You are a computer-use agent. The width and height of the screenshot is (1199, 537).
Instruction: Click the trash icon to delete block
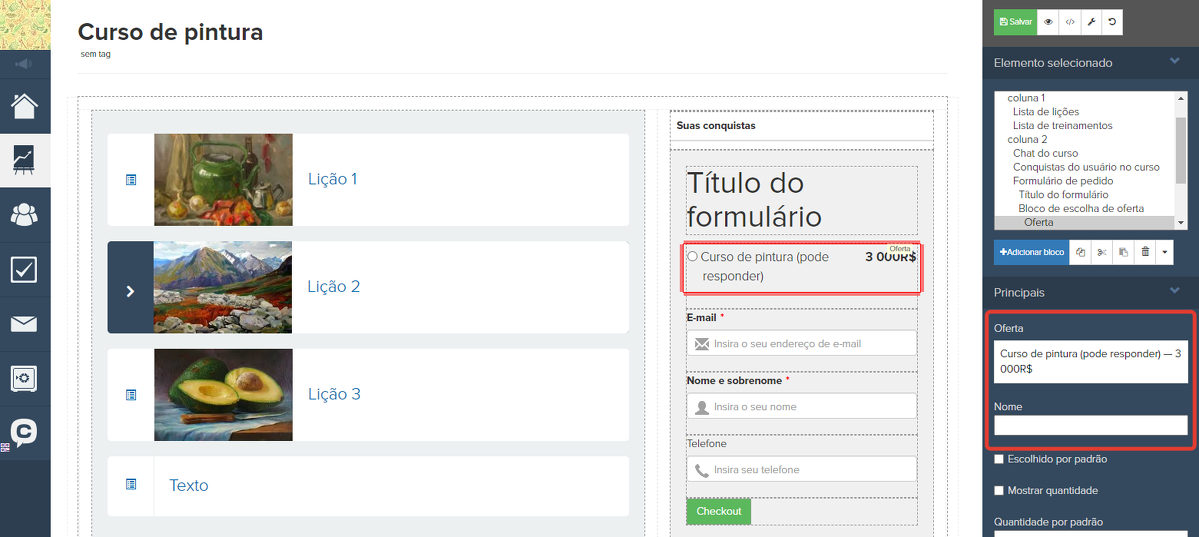1145,252
